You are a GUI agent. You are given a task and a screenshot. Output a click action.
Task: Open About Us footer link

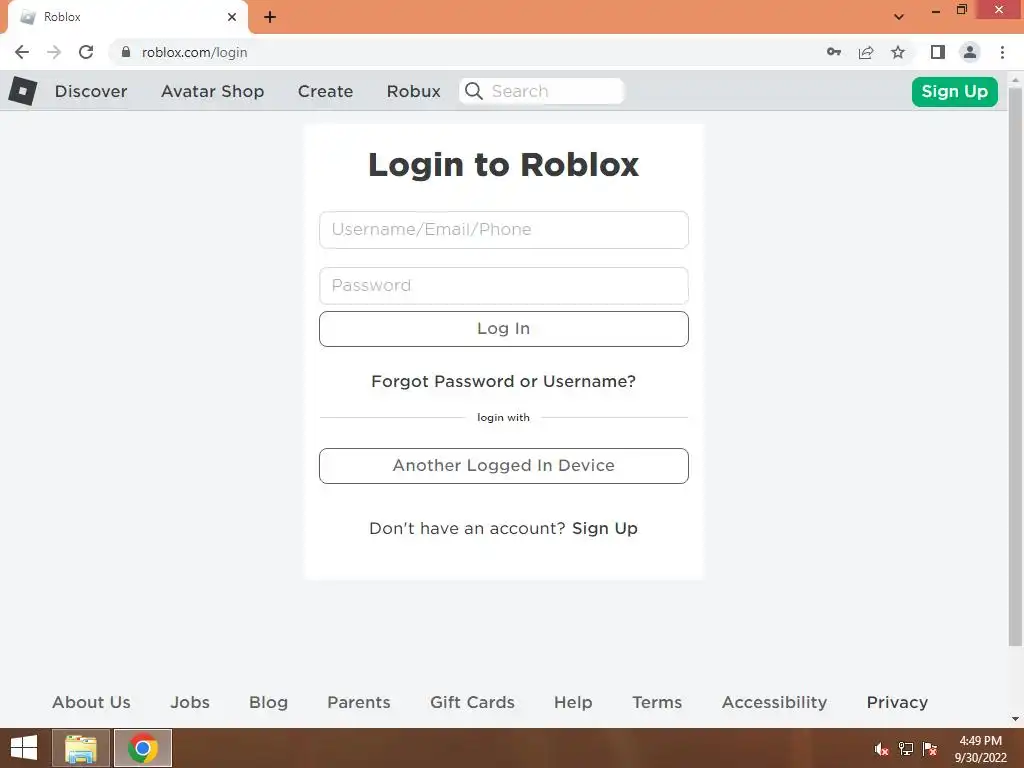coord(91,702)
